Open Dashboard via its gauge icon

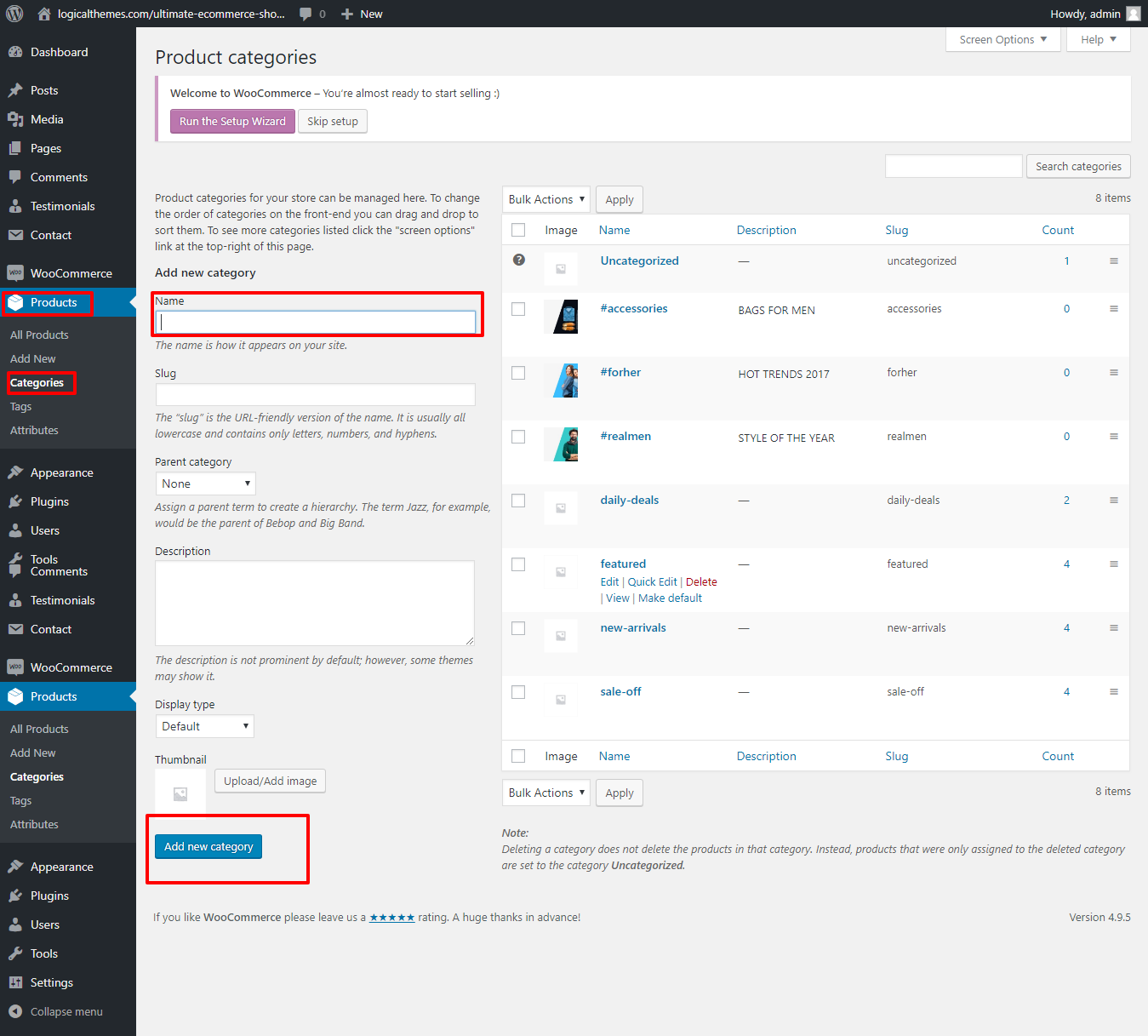point(15,52)
